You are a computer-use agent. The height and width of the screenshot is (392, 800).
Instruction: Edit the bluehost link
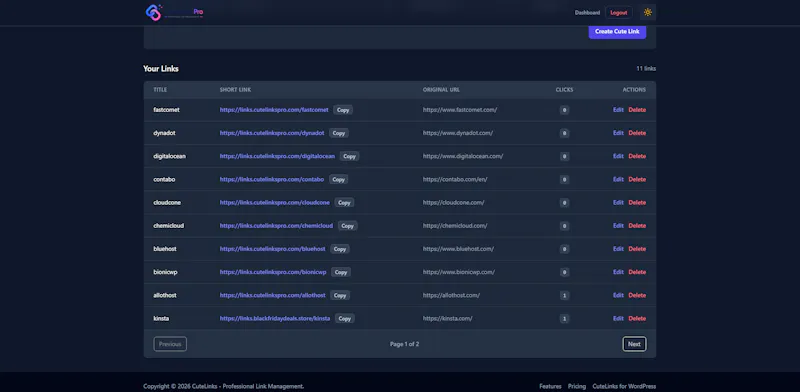pyautogui.click(x=618, y=249)
